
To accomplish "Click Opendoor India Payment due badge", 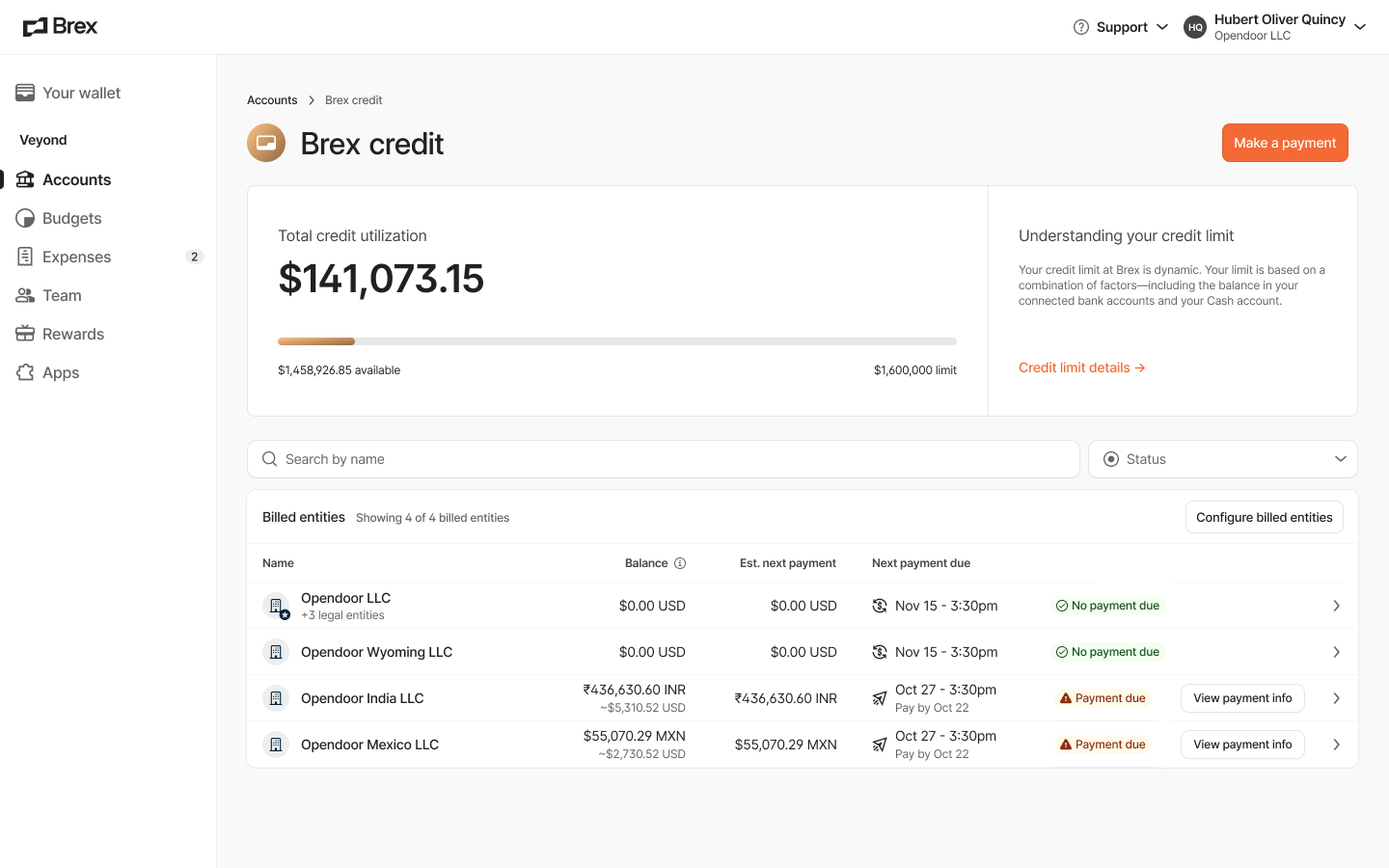I will (x=1103, y=698).
